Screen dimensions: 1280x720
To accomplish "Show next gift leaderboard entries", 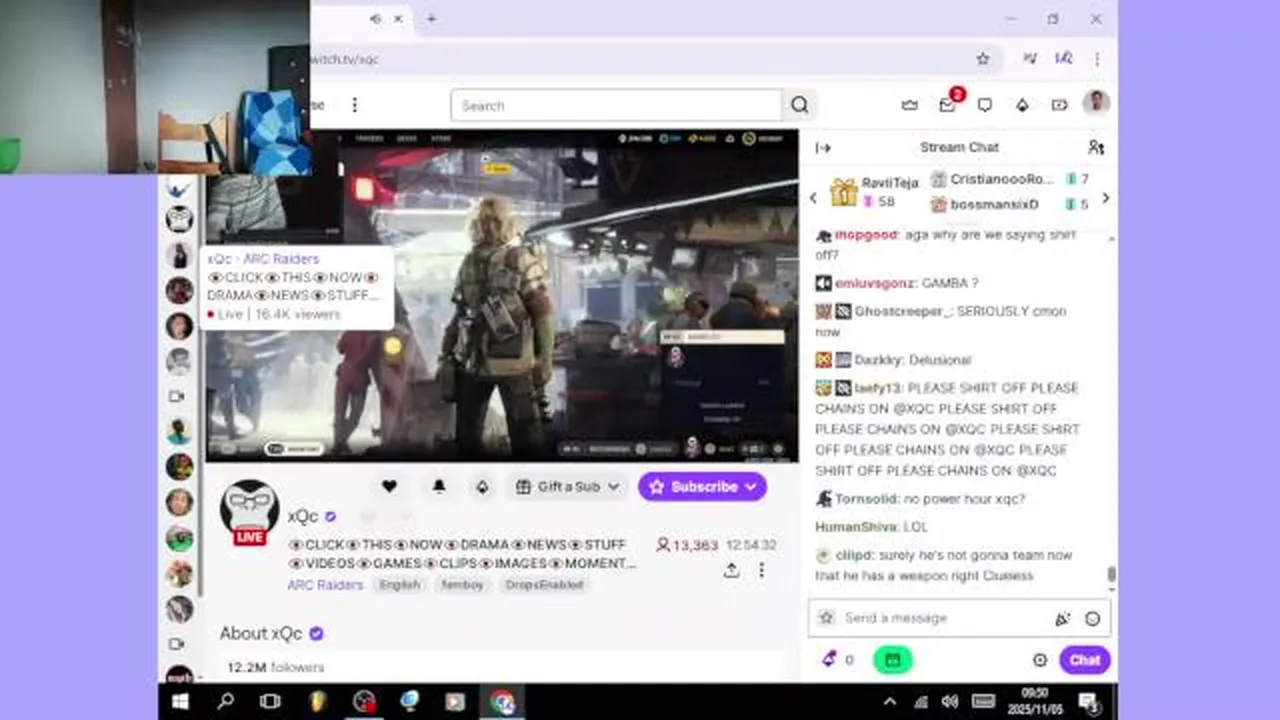I will click(x=1105, y=198).
